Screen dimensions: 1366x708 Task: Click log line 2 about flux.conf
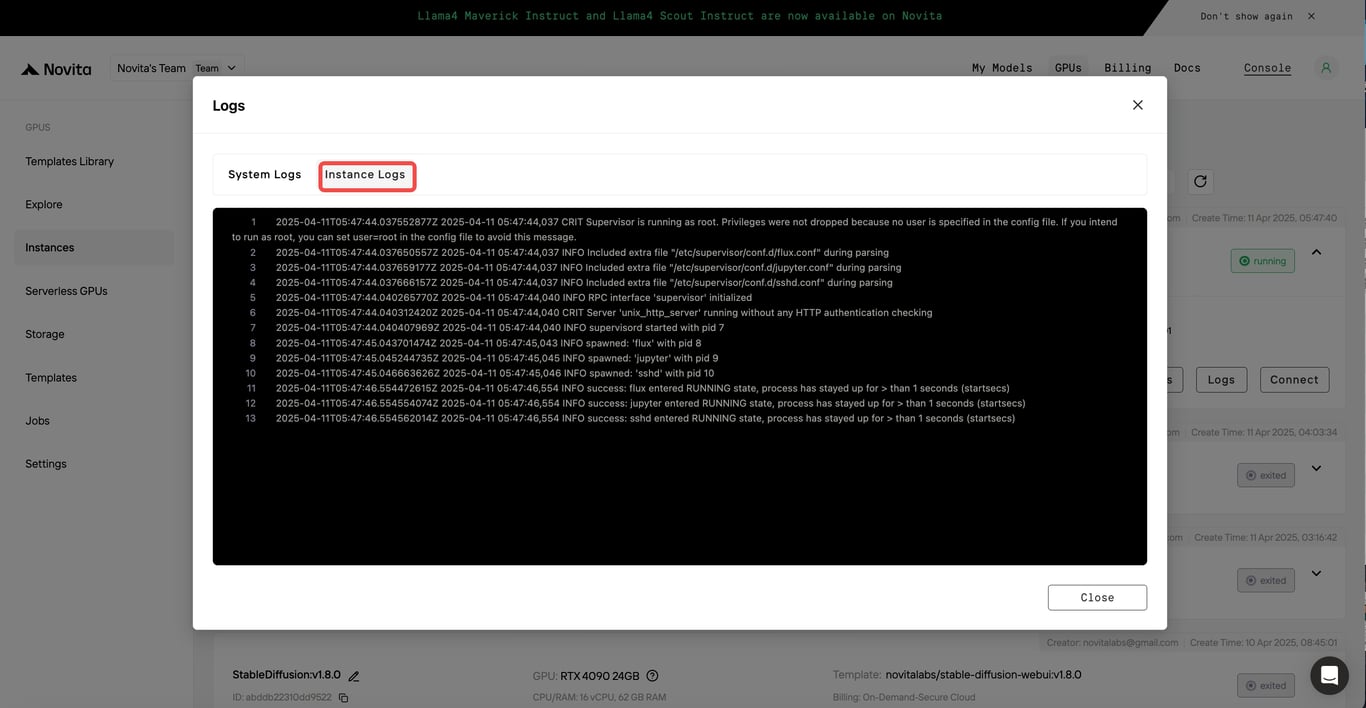(x=582, y=253)
